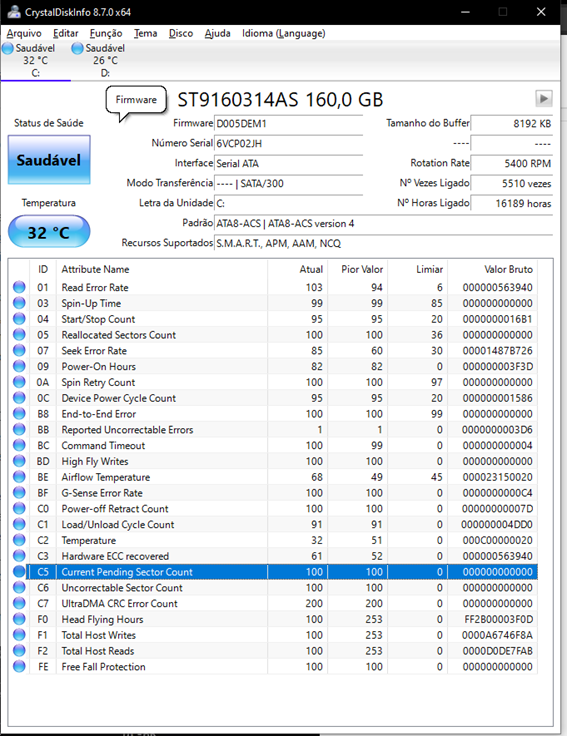
Task: Switch to the D: disk tab at 26 °C
Action: (105, 61)
